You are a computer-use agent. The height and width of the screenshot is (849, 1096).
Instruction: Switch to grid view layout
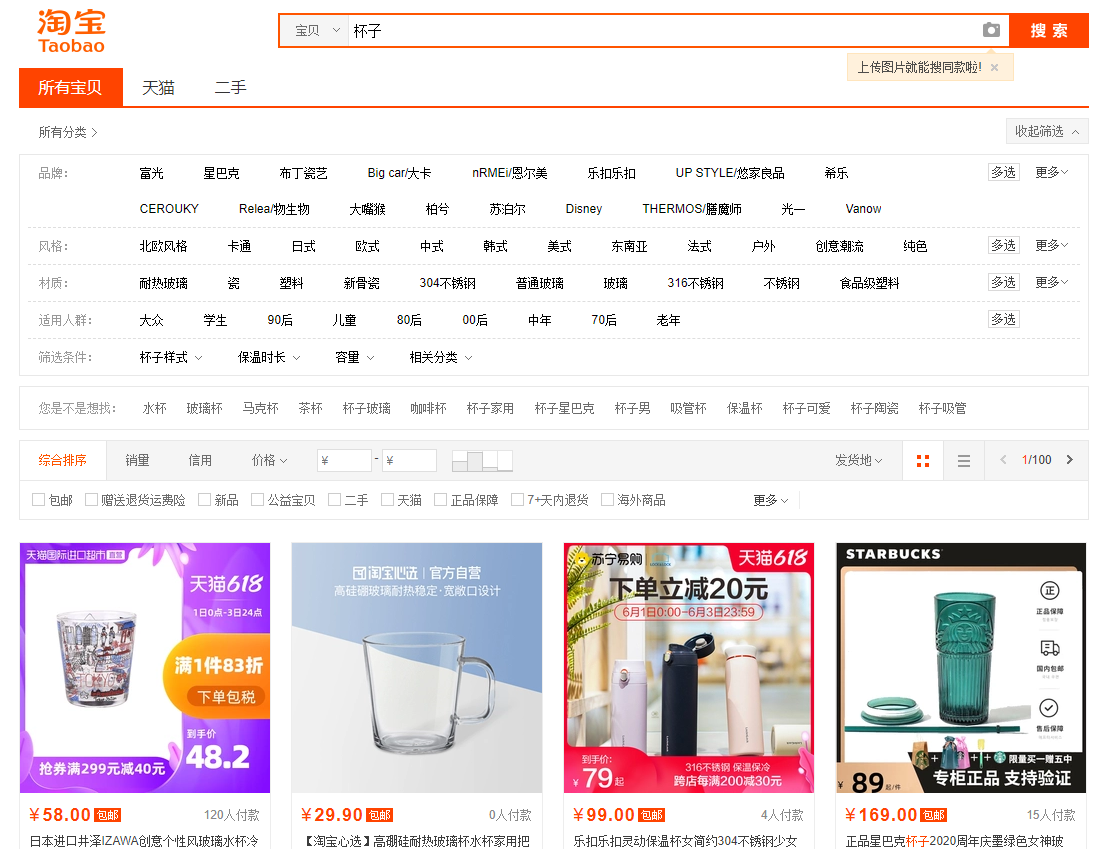(923, 460)
